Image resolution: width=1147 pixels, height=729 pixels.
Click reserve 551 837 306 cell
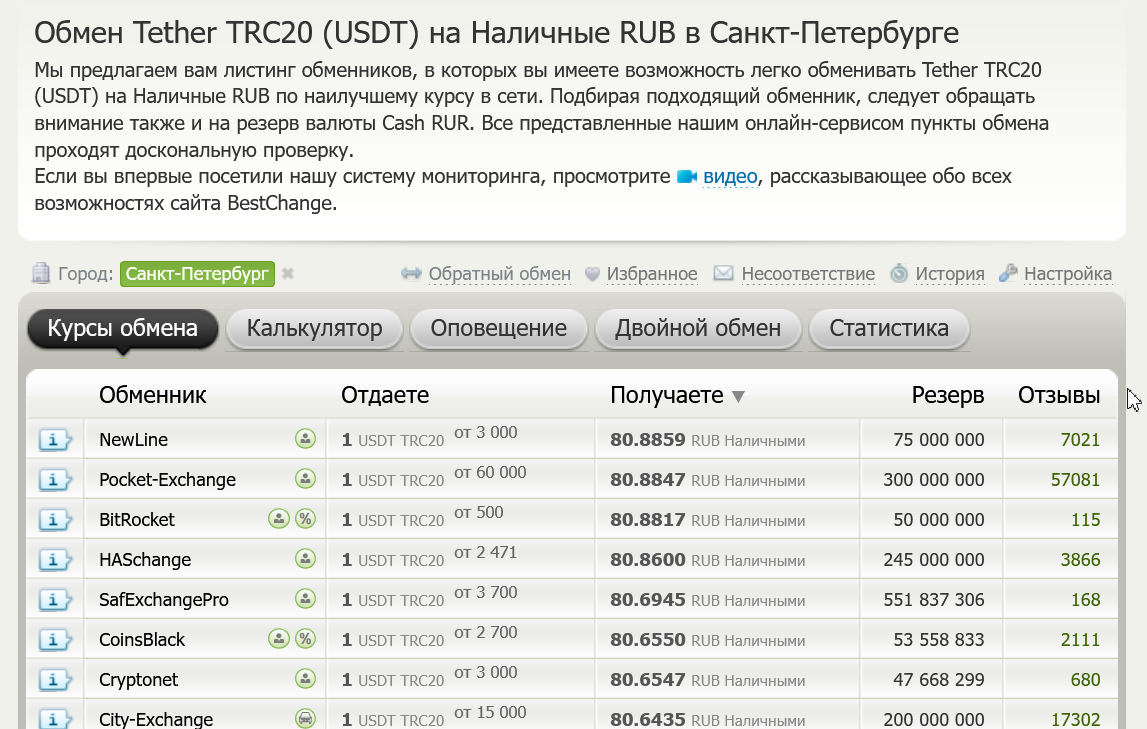(x=933, y=600)
